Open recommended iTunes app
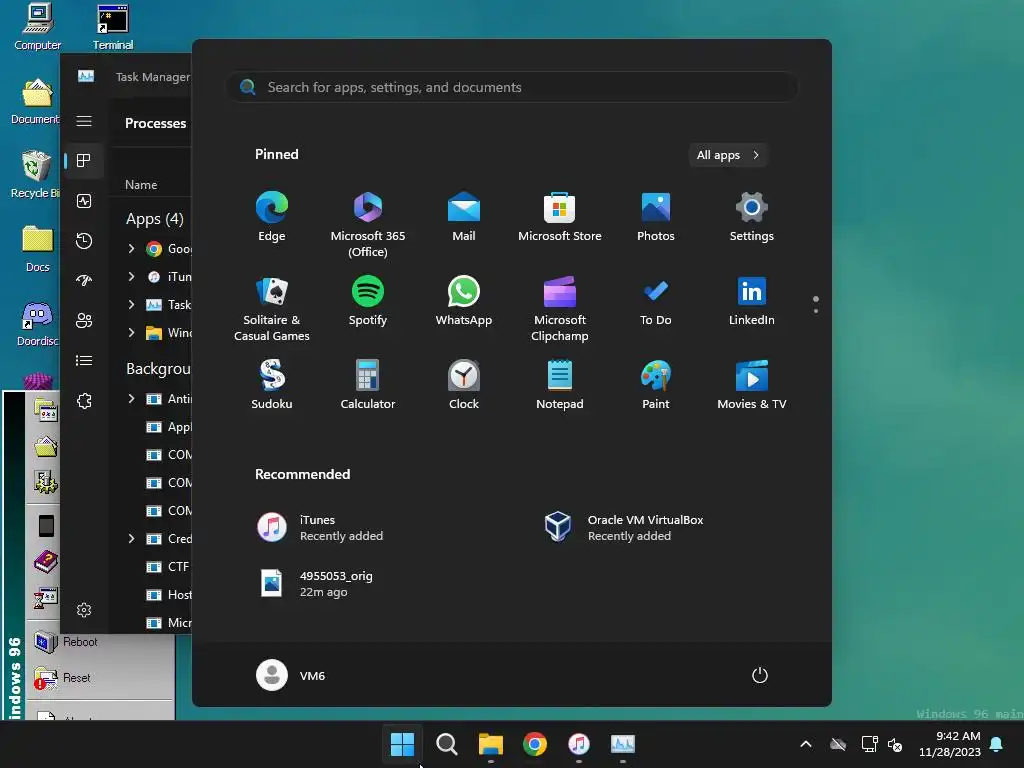Viewport: 1024px width, 768px height. point(320,528)
